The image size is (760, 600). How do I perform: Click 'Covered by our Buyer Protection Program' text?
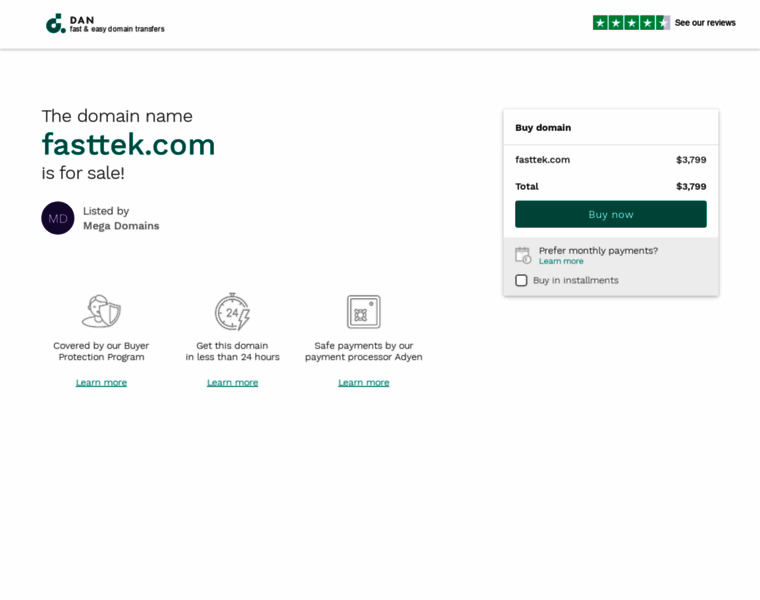(x=101, y=351)
